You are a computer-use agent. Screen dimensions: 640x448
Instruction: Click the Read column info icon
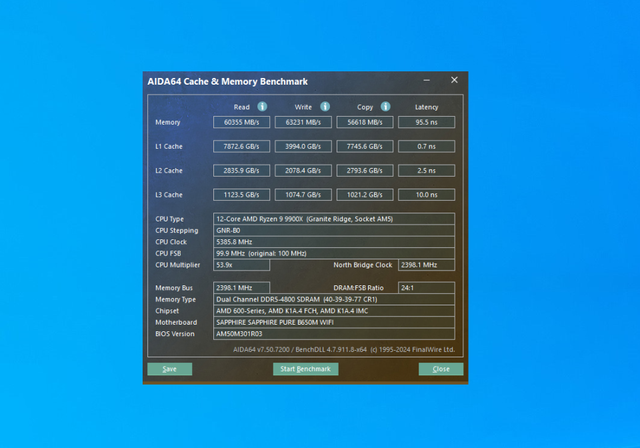pyautogui.click(x=262, y=106)
